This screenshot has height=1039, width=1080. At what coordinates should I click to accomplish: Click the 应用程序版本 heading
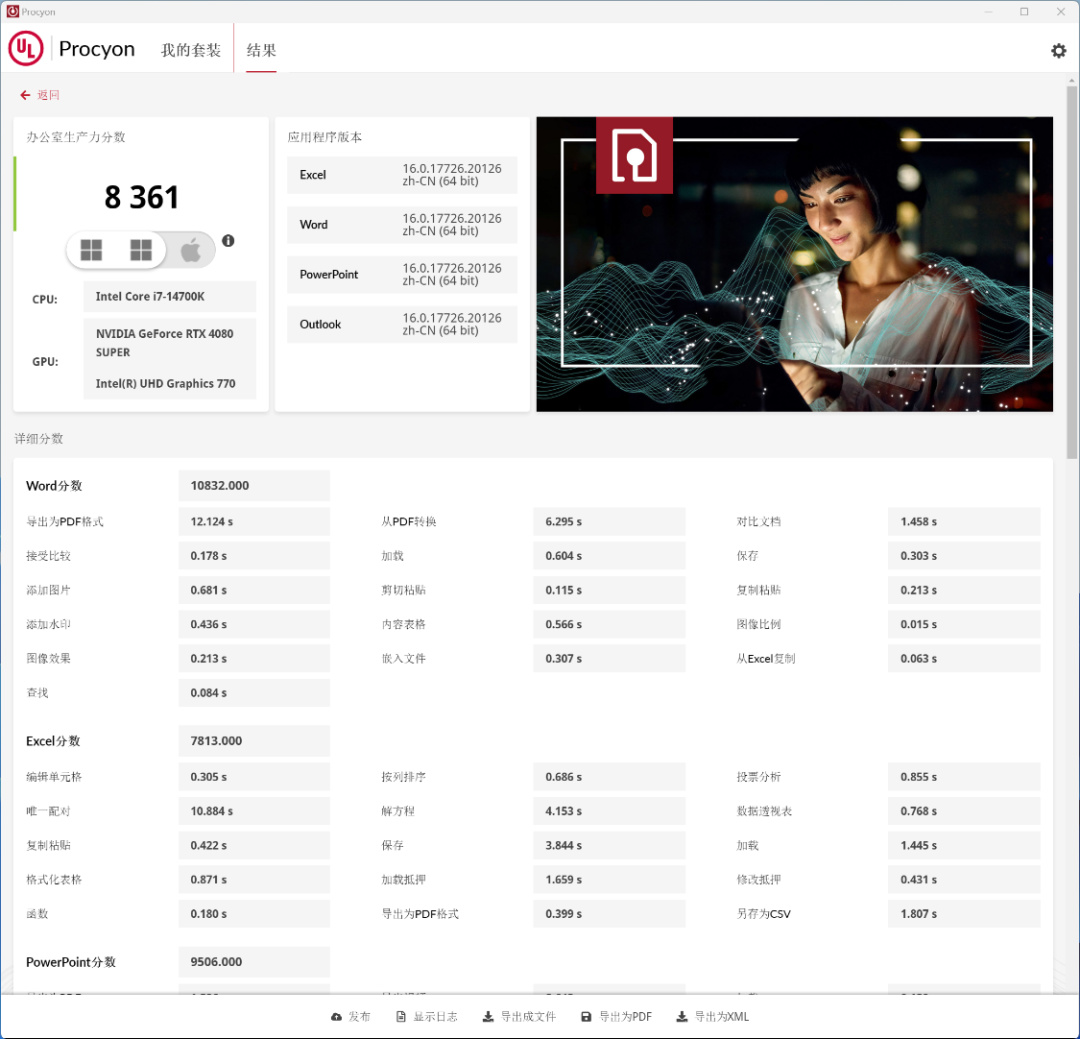tap(324, 137)
